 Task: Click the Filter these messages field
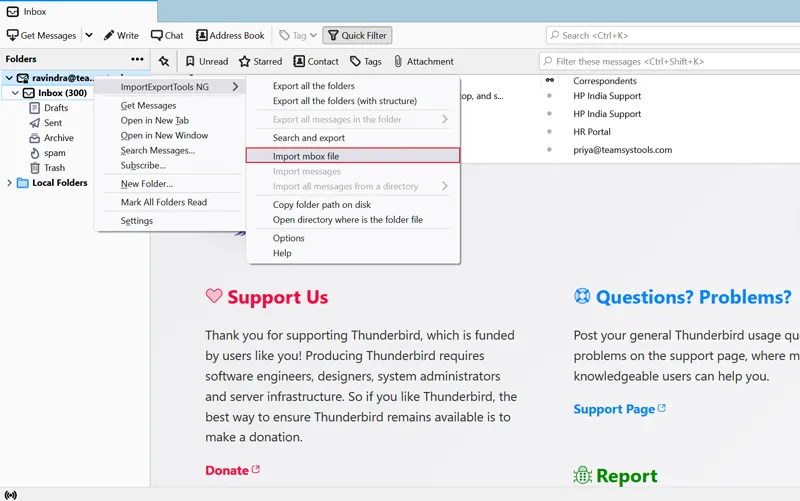click(669, 61)
